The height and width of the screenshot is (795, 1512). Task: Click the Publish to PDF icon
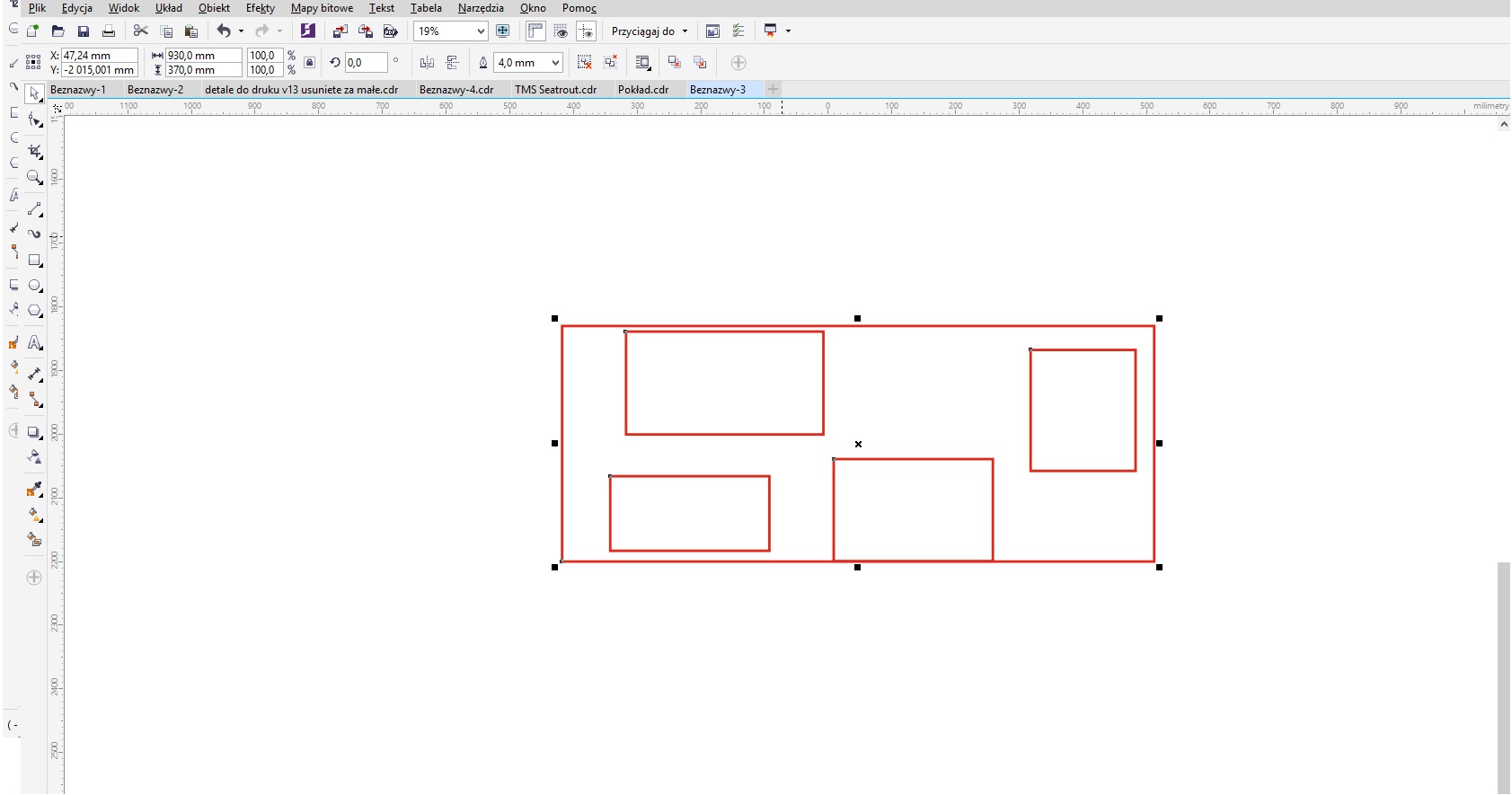391,31
